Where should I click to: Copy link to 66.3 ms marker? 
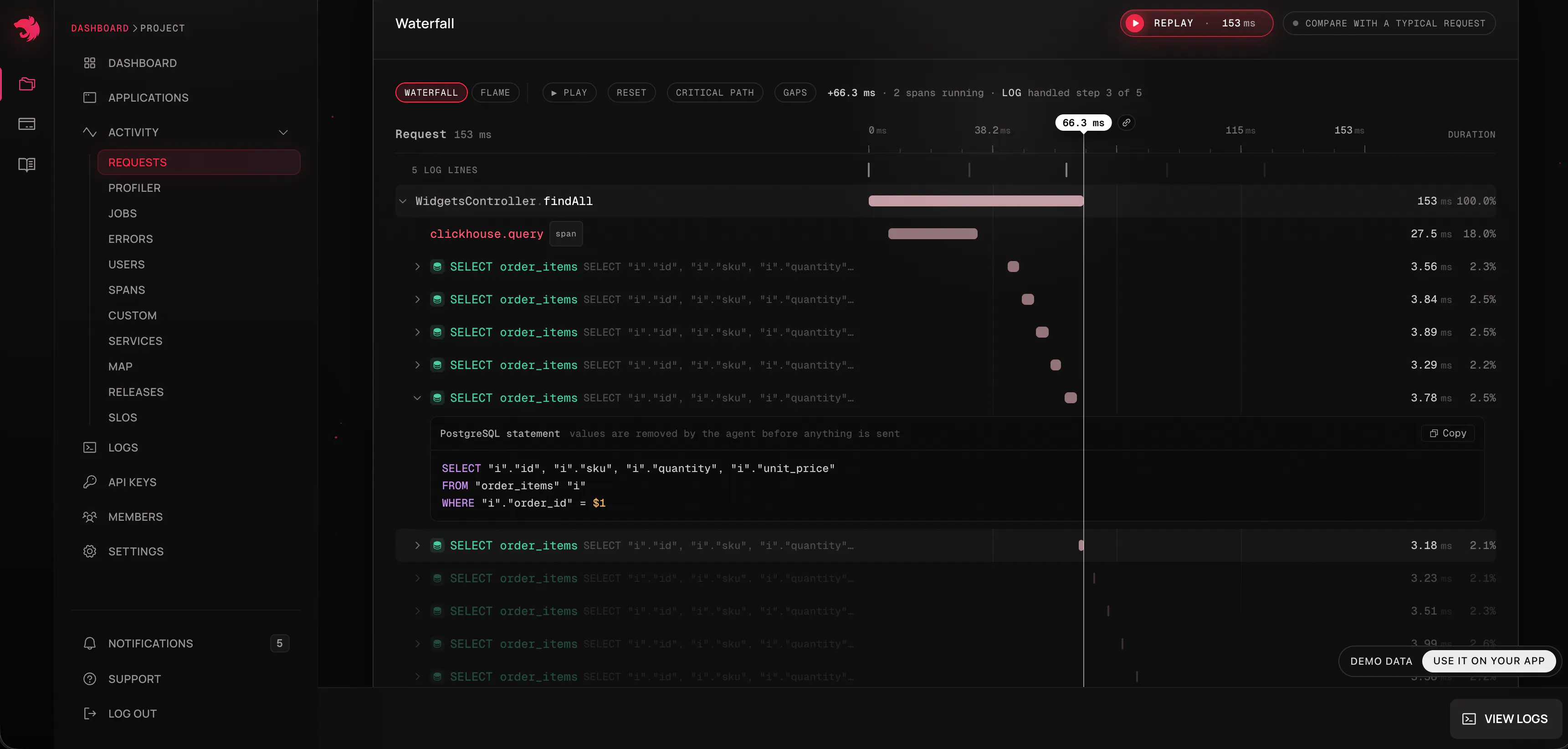pyautogui.click(x=1127, y=123)
